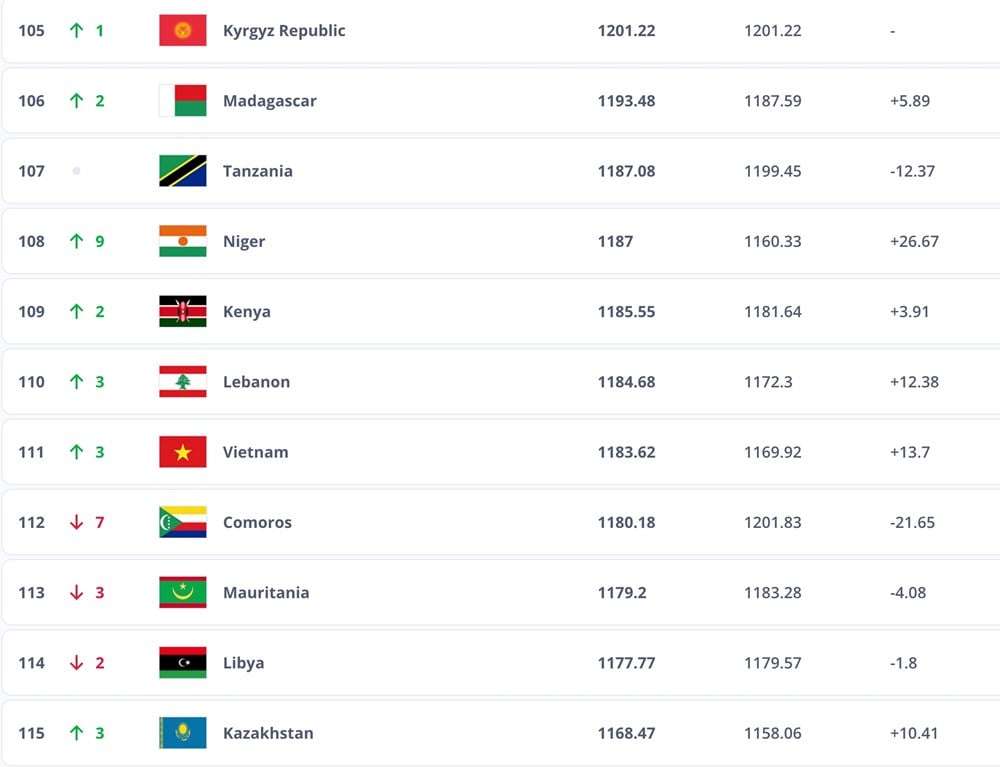Select the Tanzania team name
1000x767 pixels.
click(x=257, y=171)
